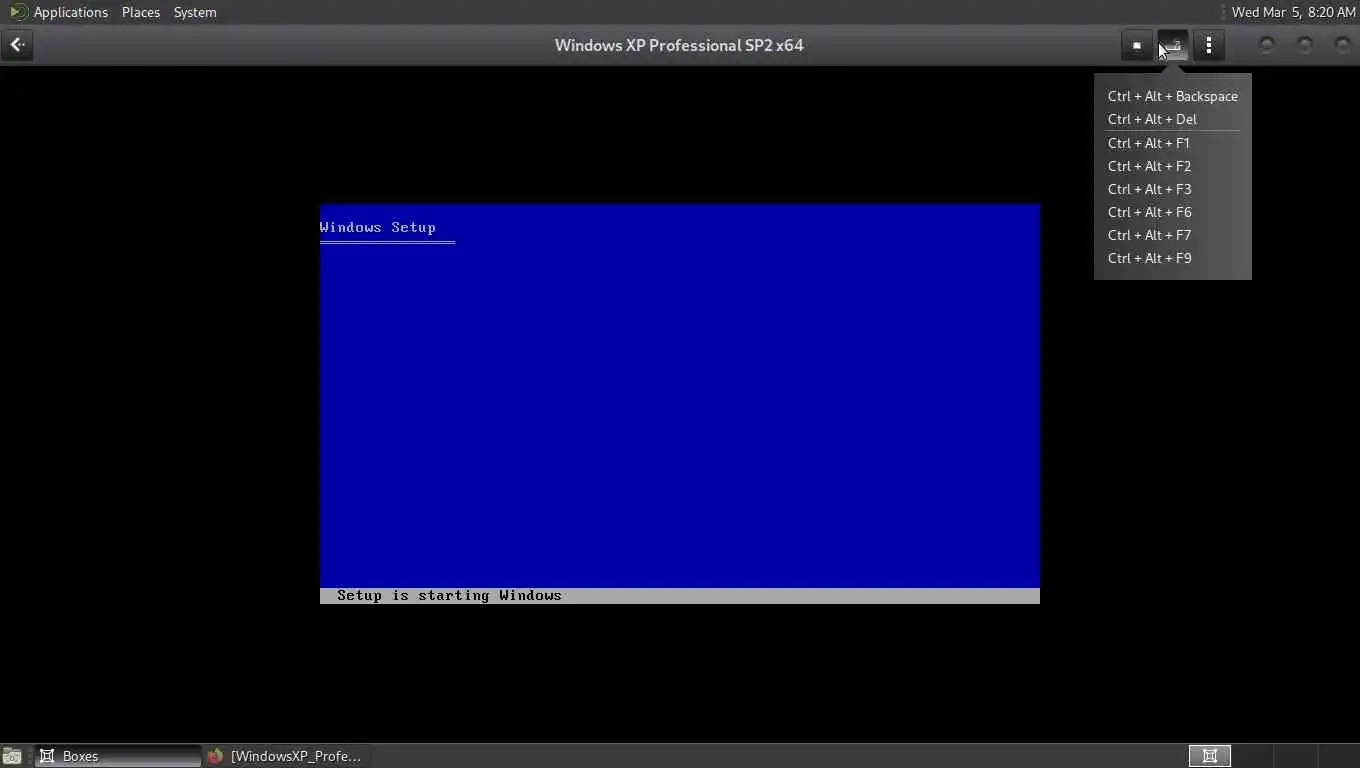This screenshot has width=1360, height=768.
Task: Open the Applications menu
Action: point(70,12)
